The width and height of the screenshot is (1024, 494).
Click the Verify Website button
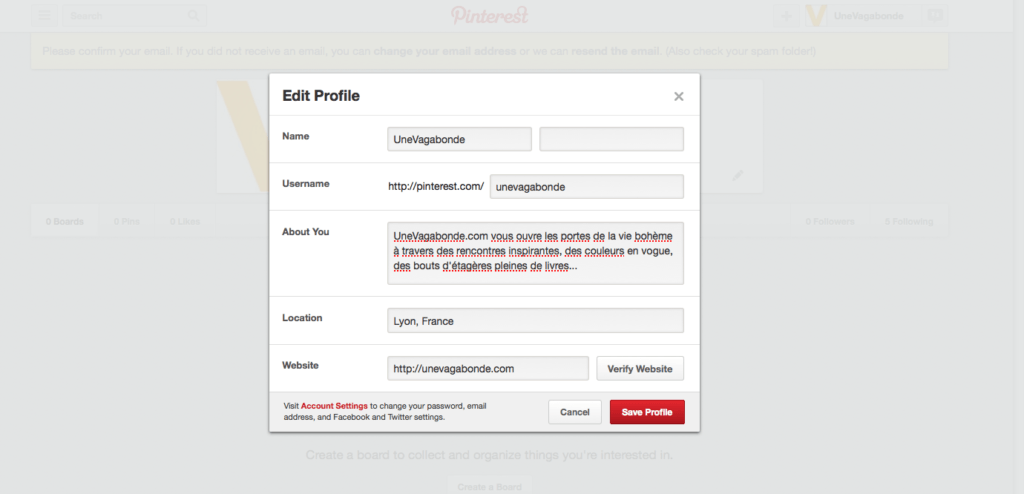tap(640, 368)
